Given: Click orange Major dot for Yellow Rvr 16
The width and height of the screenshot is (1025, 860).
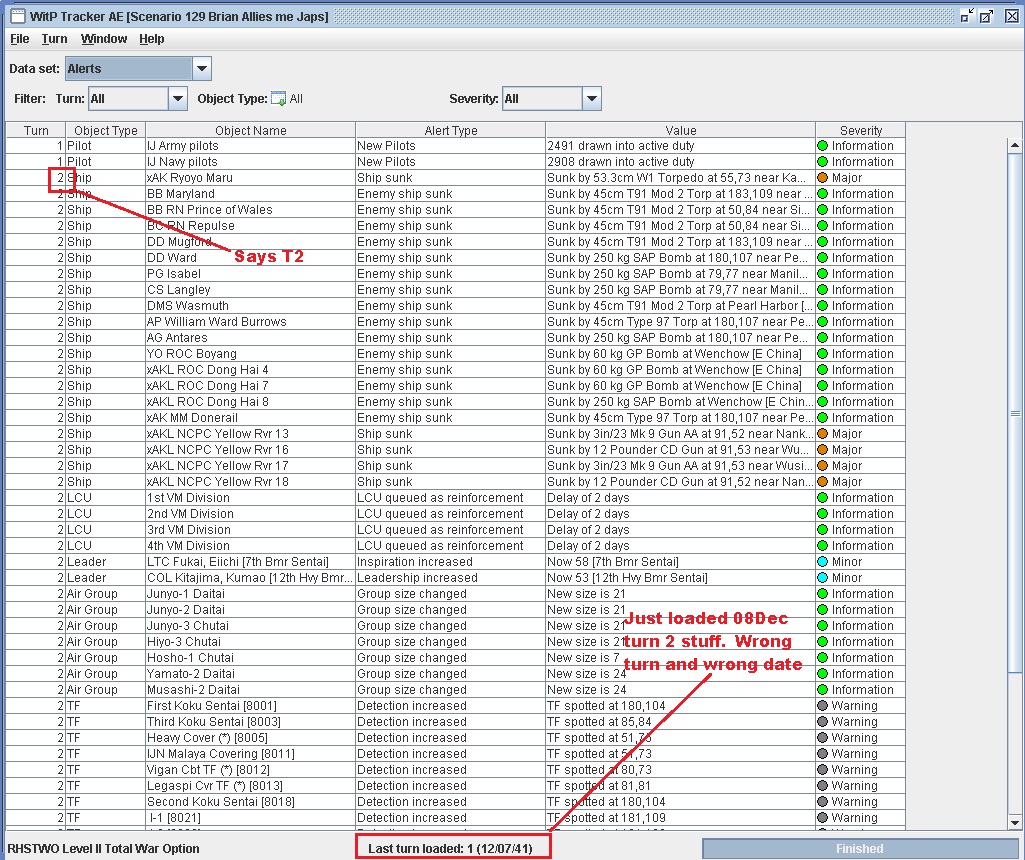Looking at the screenshot, I should (822, 450).
